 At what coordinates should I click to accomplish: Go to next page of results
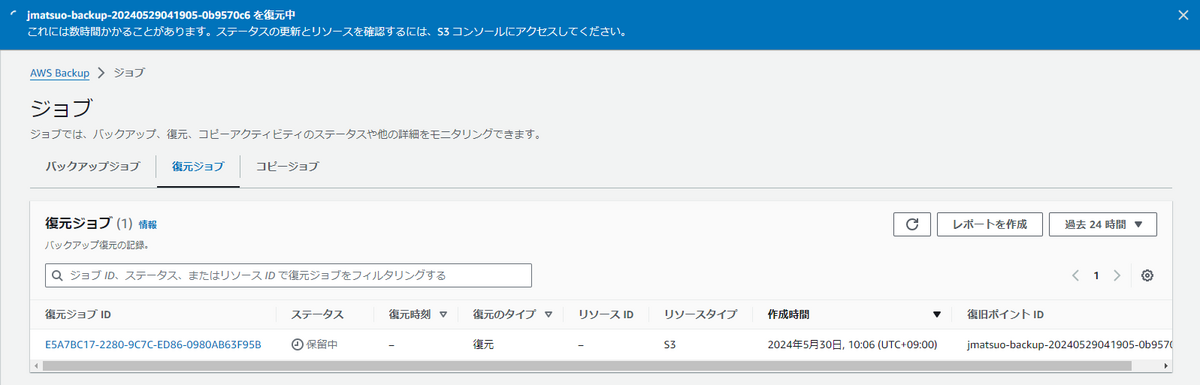[x=1117, y=275]
